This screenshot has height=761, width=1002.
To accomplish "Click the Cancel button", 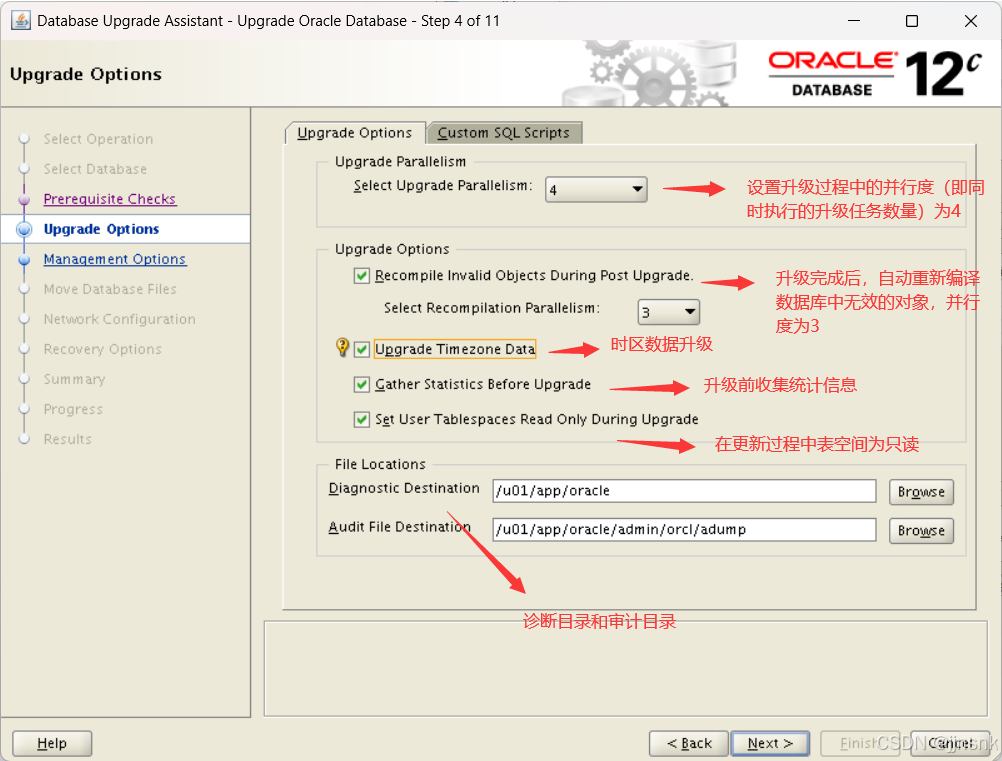I will pos(950,743).
